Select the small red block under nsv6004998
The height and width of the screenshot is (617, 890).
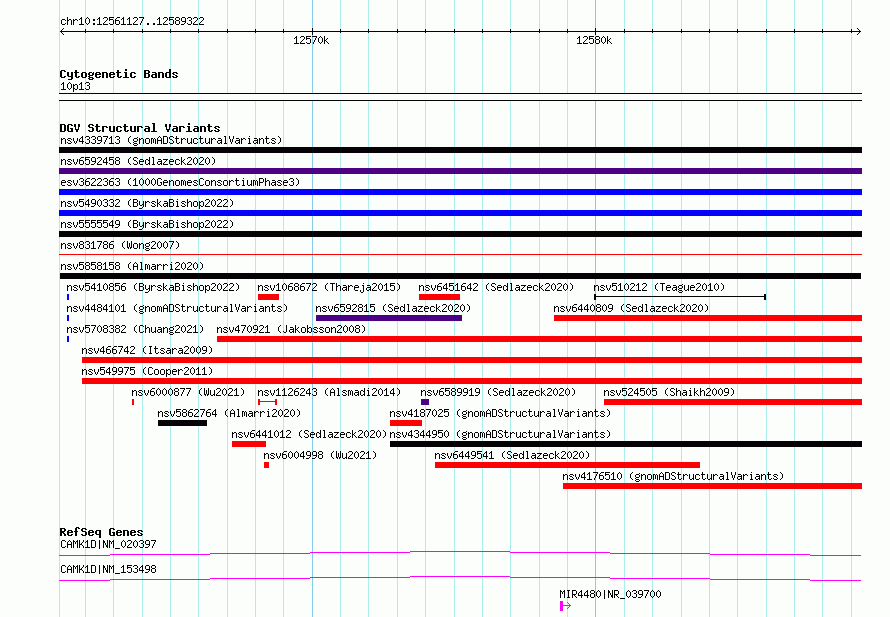tap(267, 465)
